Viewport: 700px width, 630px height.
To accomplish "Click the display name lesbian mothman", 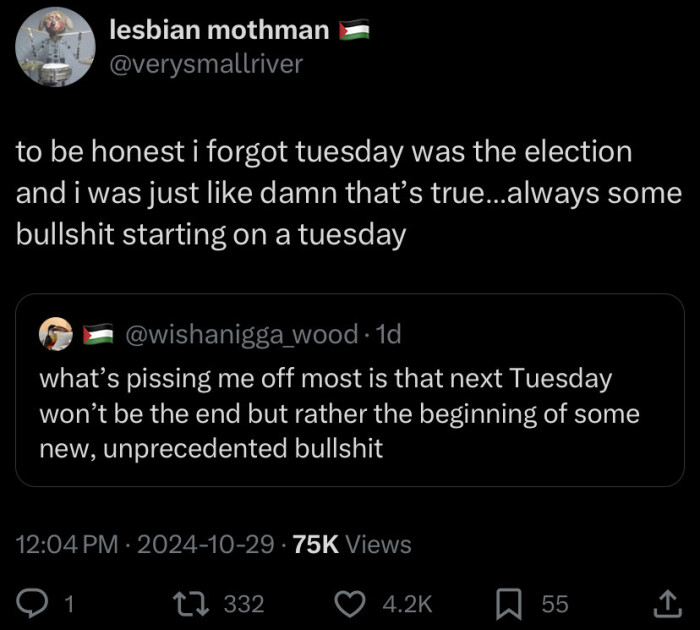I will coord(219,31).
